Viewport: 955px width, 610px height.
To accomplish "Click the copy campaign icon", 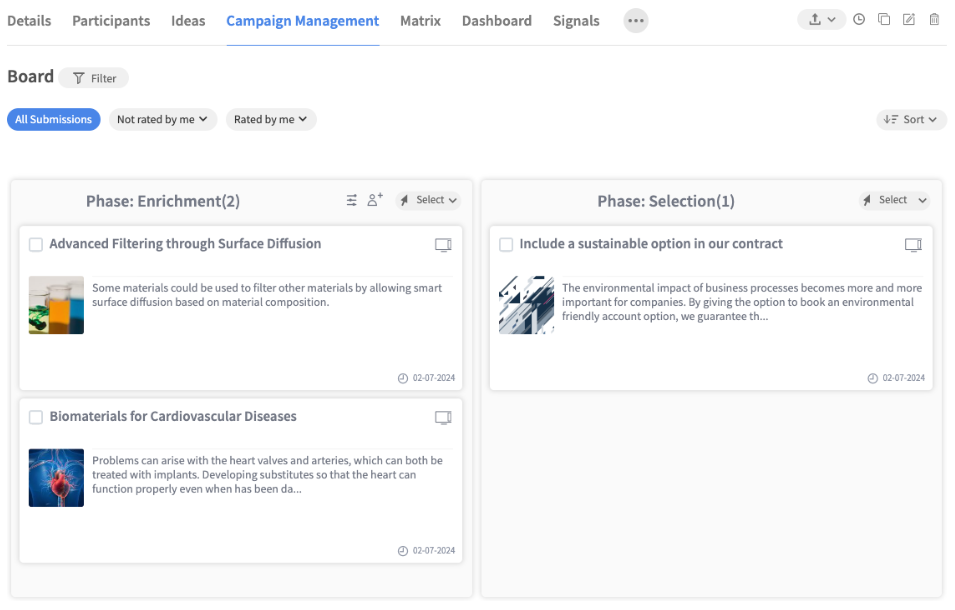I will 884,20.
